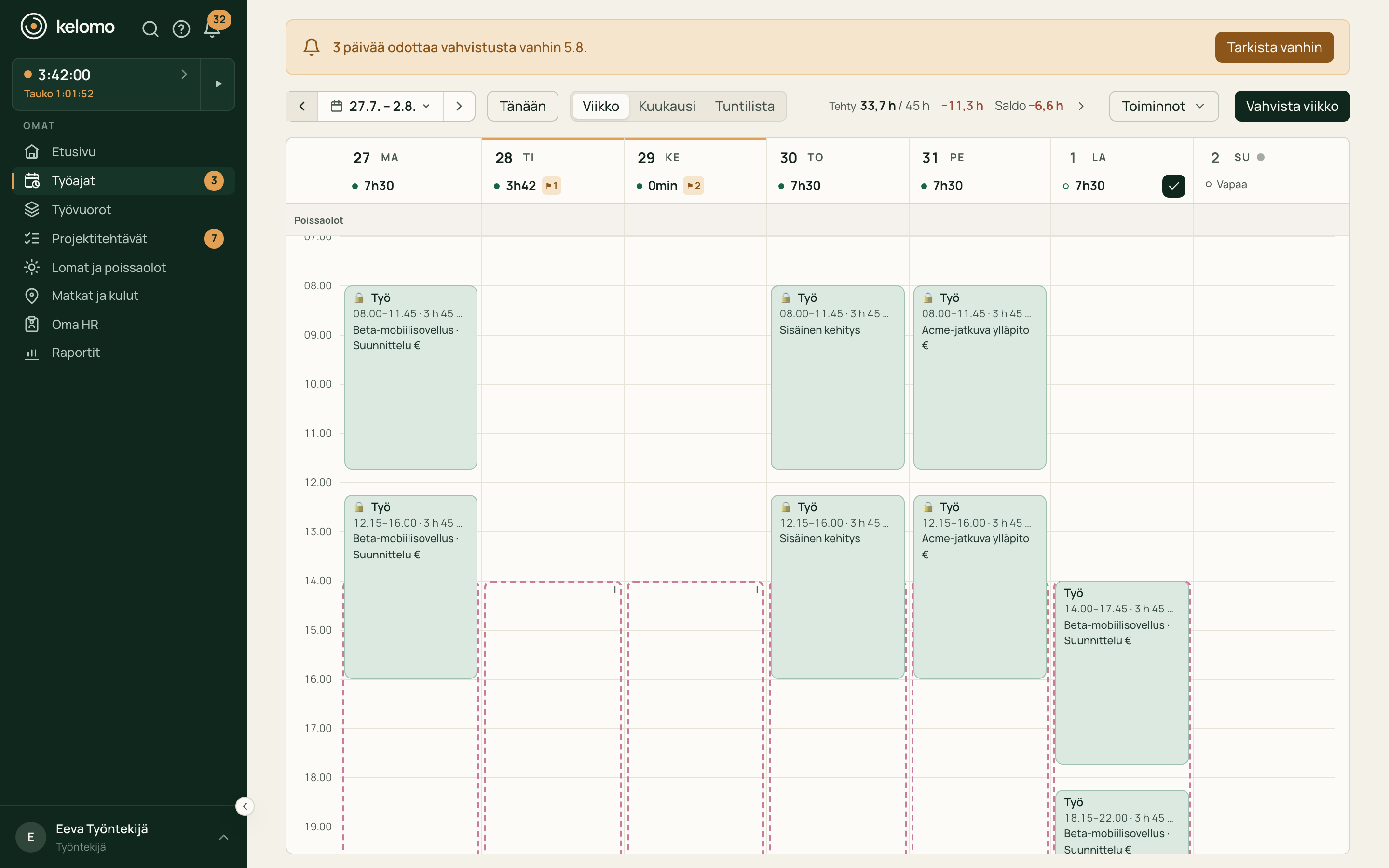Select the Monday 27 day header
The width and height of the screenshot is (1389, 868).
(x=410, y=171)
